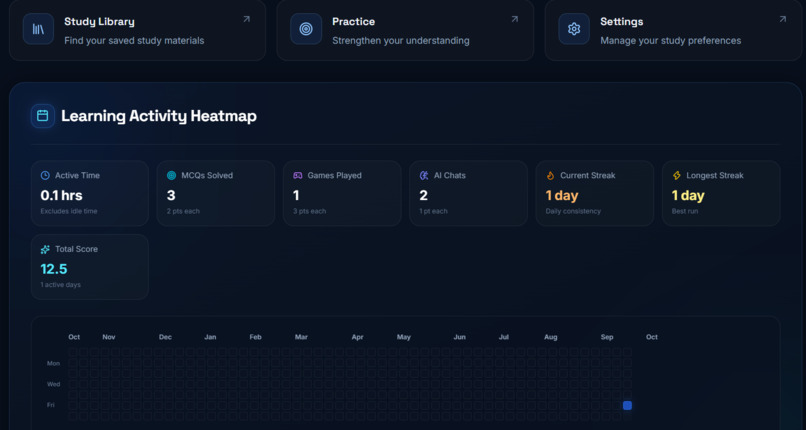The width and height of the screenshot is (806, 430).
Task: Click the MCQs Solved teal circle icon
Action: tap(172, 176)
